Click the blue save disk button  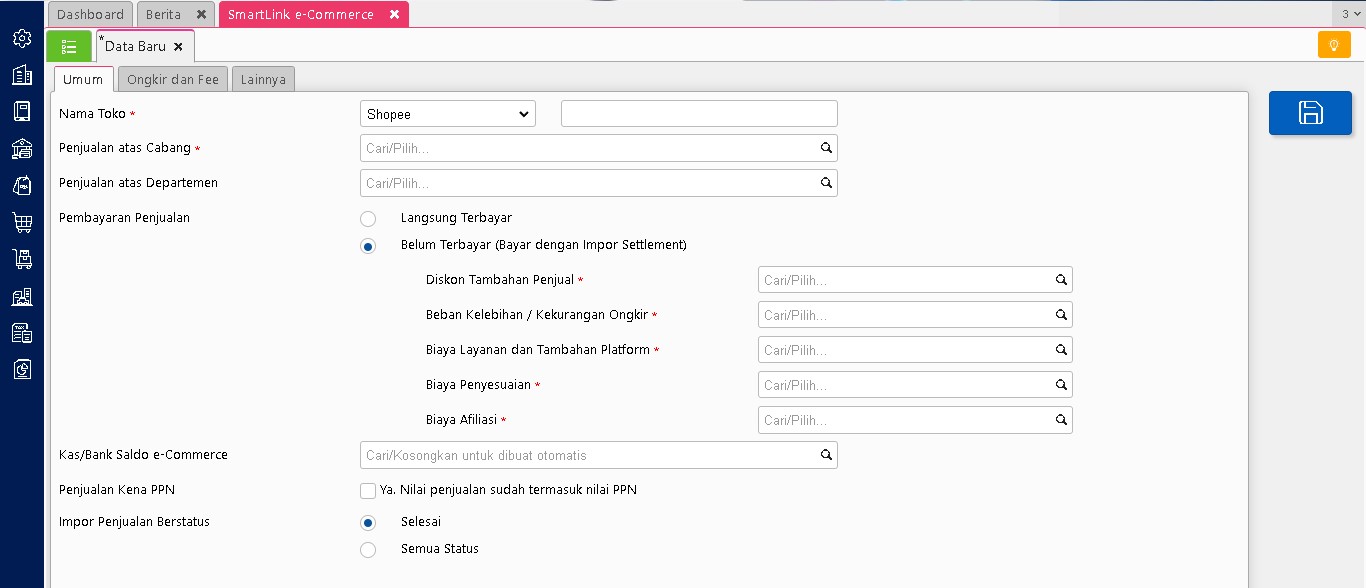[1310, 113]
